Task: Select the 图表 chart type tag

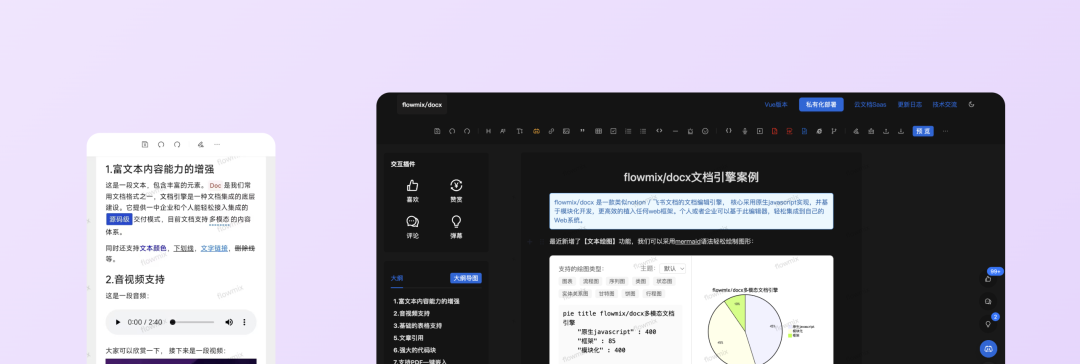Action: tap(568, 281)
